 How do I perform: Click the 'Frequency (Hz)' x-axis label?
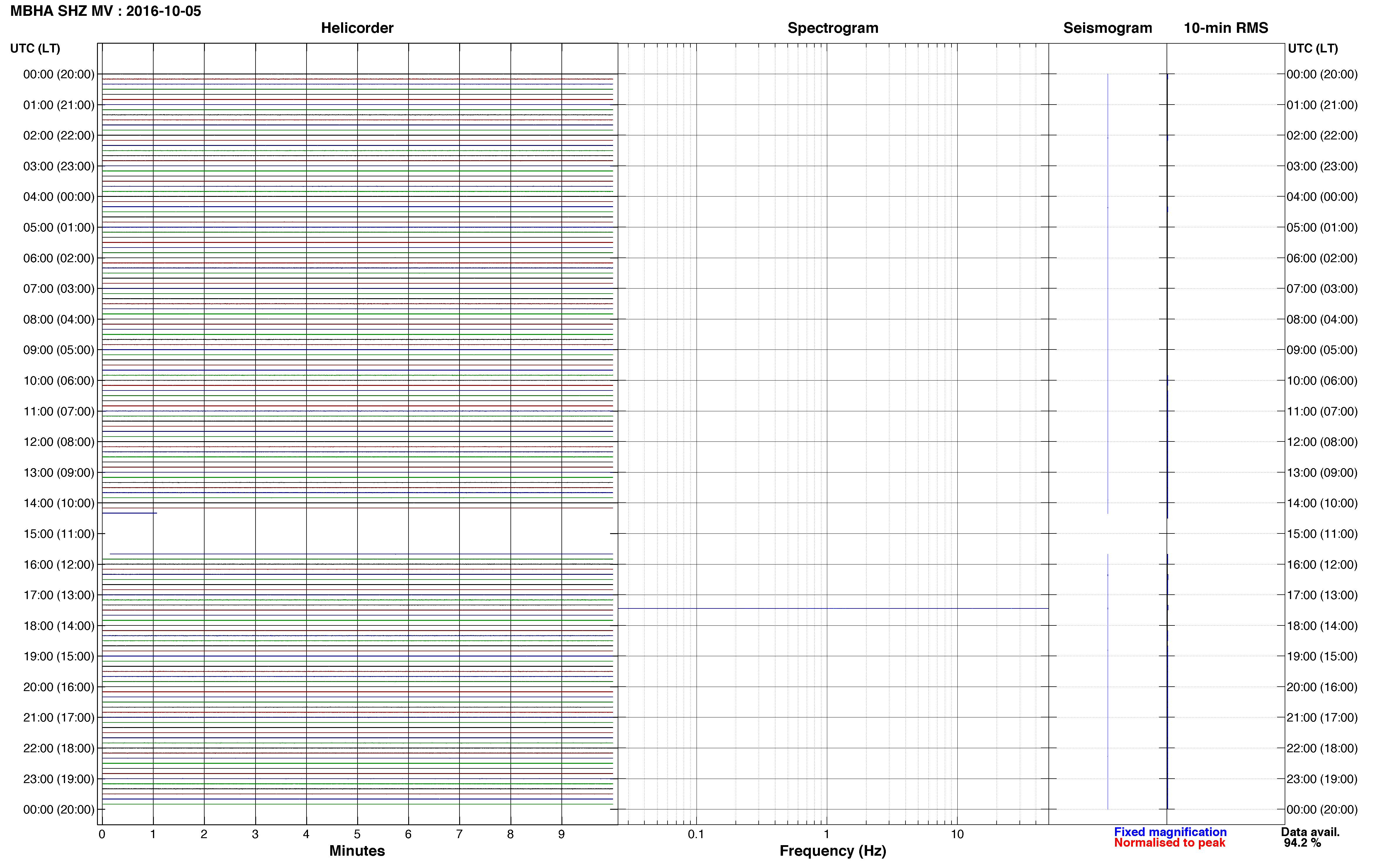(833, 851)
